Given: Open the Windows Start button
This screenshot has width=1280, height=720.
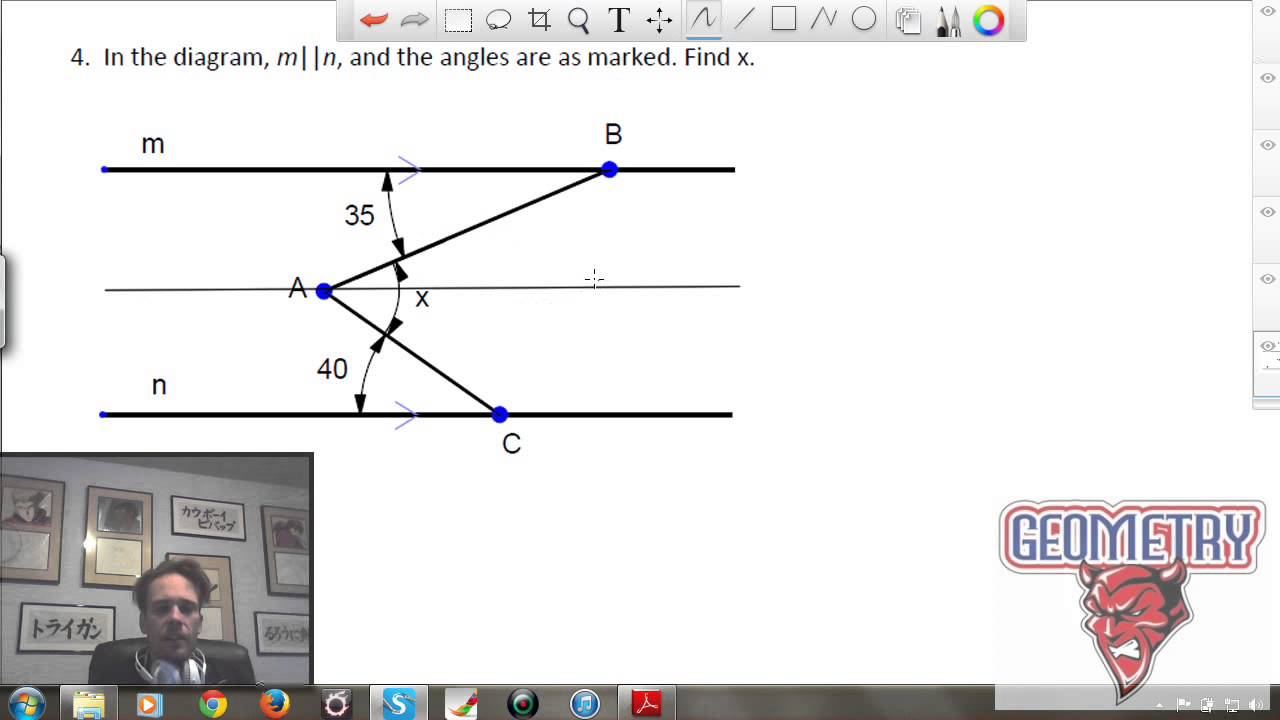Looking at the screenshot, I should (x=25, y=704).
